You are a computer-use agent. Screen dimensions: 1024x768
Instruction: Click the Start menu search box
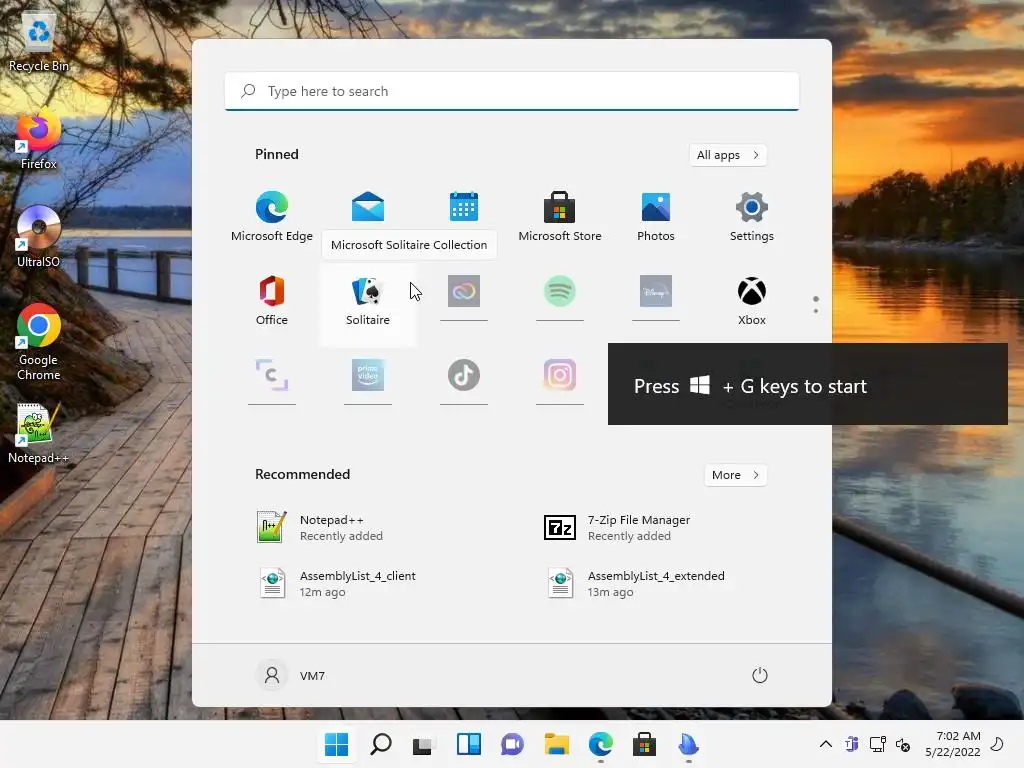coord(512,91)
